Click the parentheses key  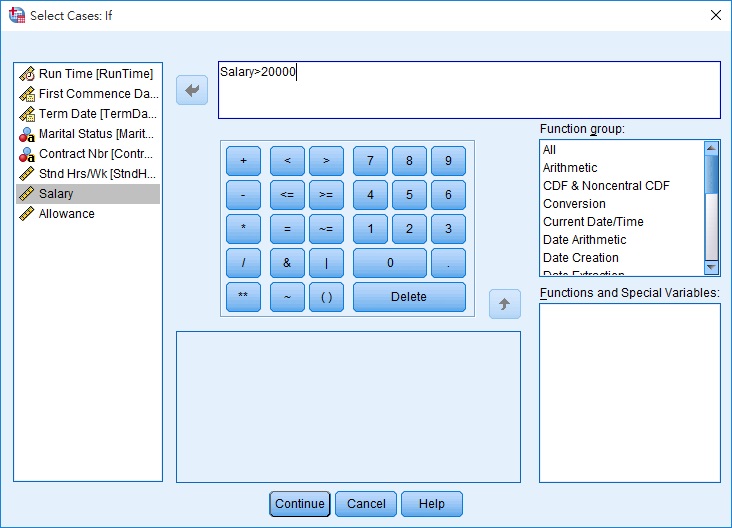(326, 297)
